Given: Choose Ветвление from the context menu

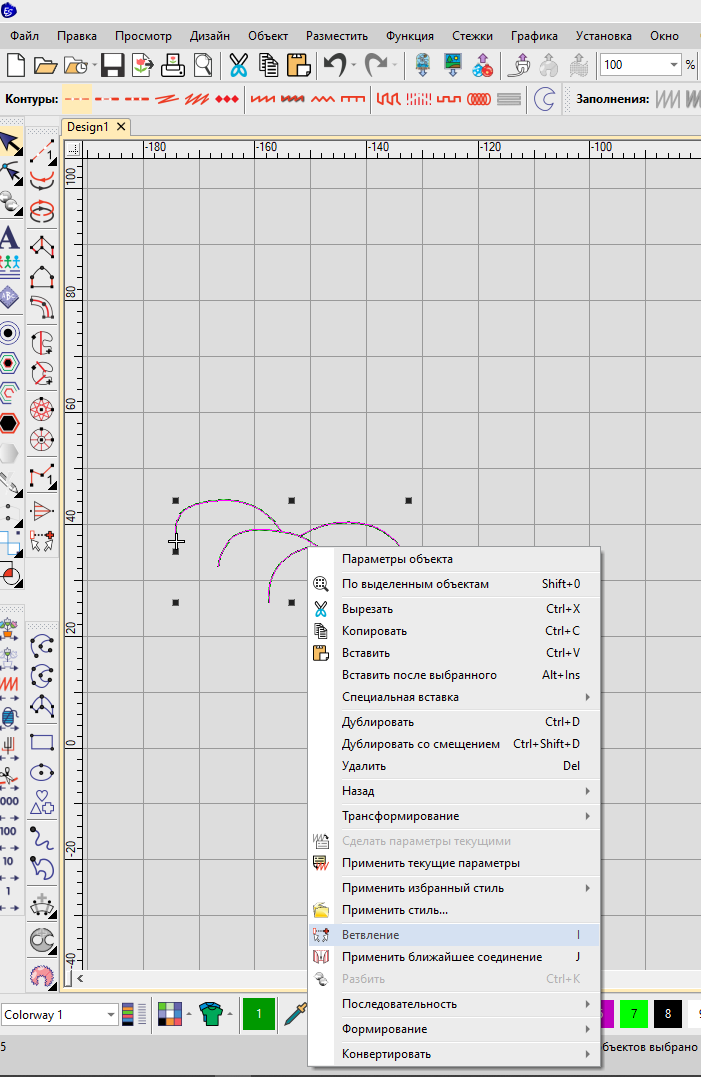Looking at the screenshot, I should 370,935.
